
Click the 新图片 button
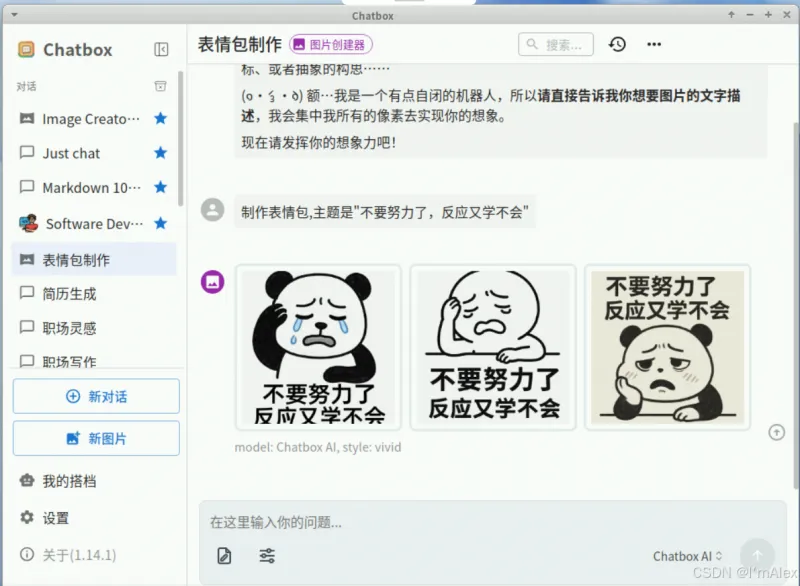[96, 438]
